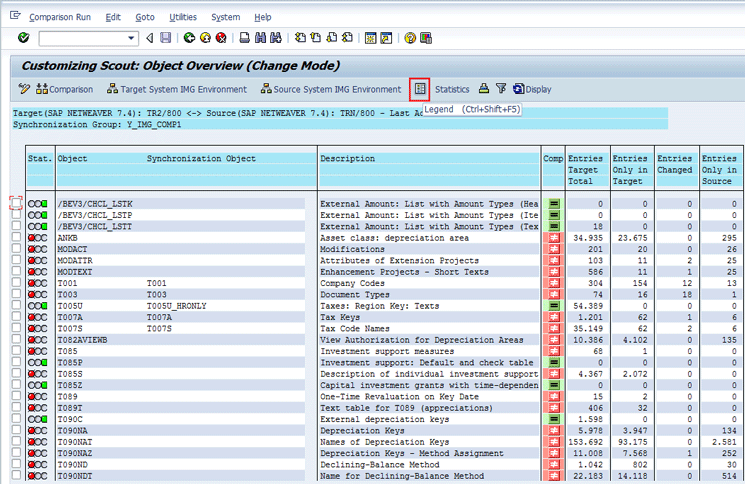Open the Utilities menu
Viewport: 745px width, 484px height.
[x=183, y=17]
